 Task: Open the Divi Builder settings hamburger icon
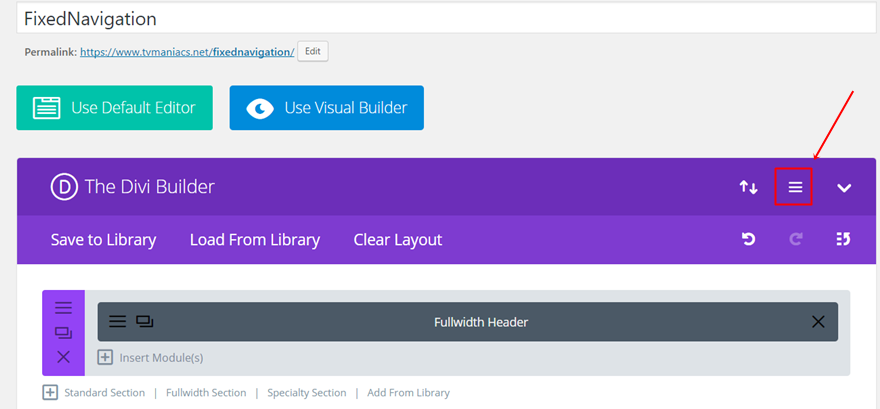pyautogui.click(x=795, y=187)
